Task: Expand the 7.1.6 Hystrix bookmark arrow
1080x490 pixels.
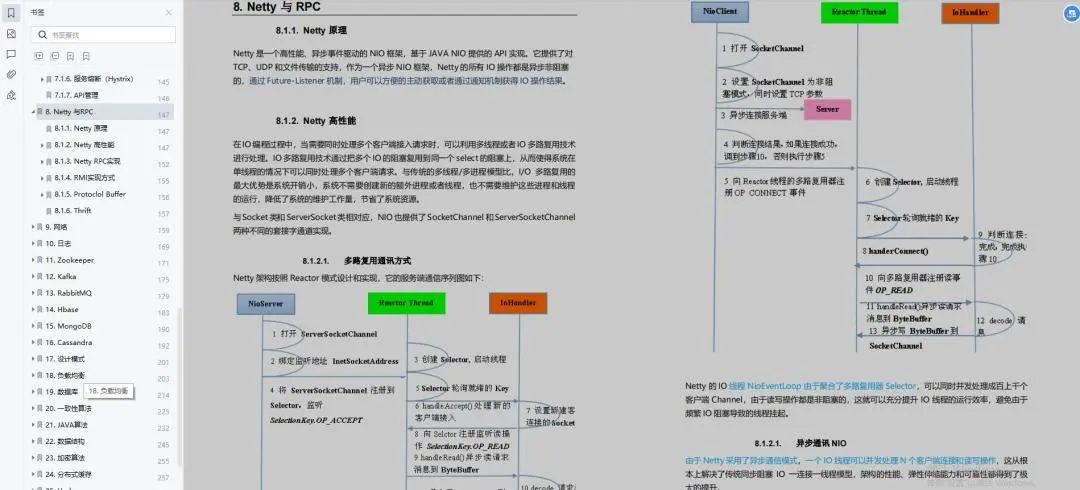Action: point(42,79)
